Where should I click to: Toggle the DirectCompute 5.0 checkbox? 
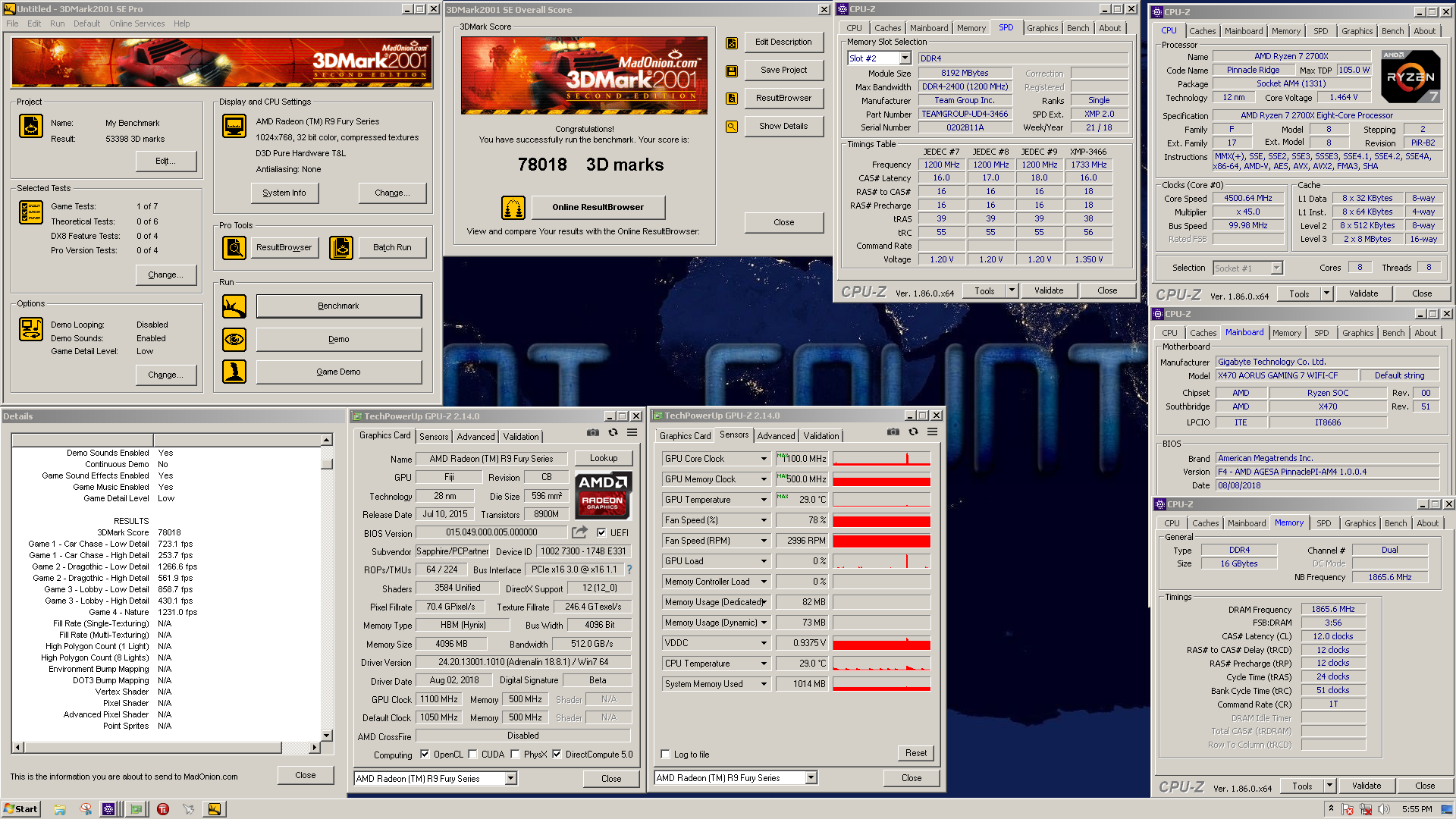coord(557,755)
